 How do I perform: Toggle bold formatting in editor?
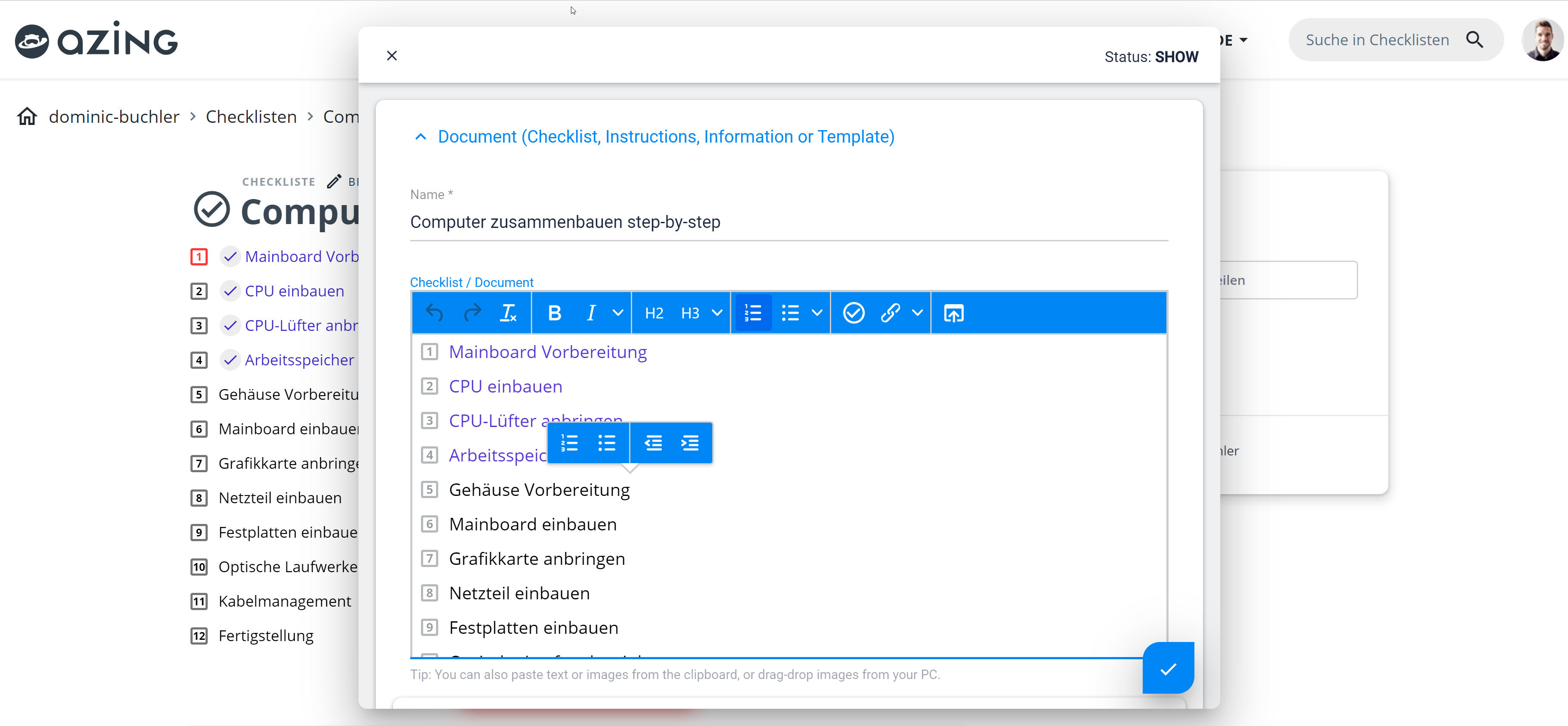click(554, 313)
